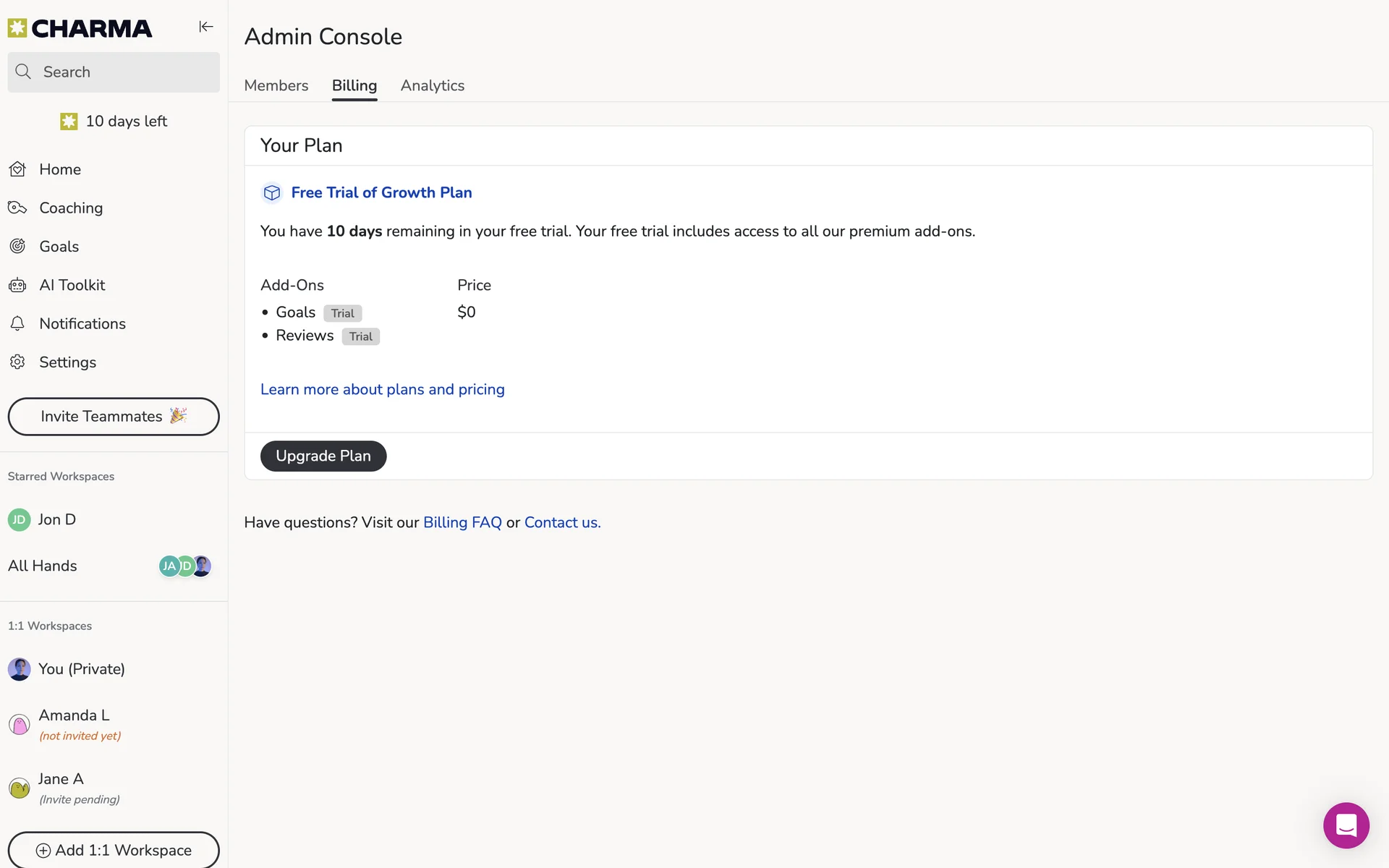
Task: Follow the Billing FAQ link
Action: [x=462, y=522]
